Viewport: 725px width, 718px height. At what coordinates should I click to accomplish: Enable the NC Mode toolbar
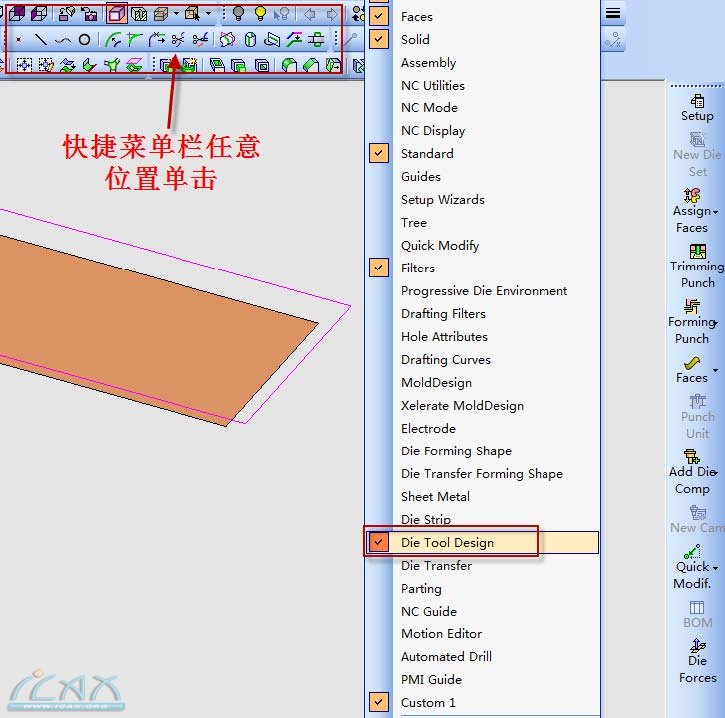(429, 108)
